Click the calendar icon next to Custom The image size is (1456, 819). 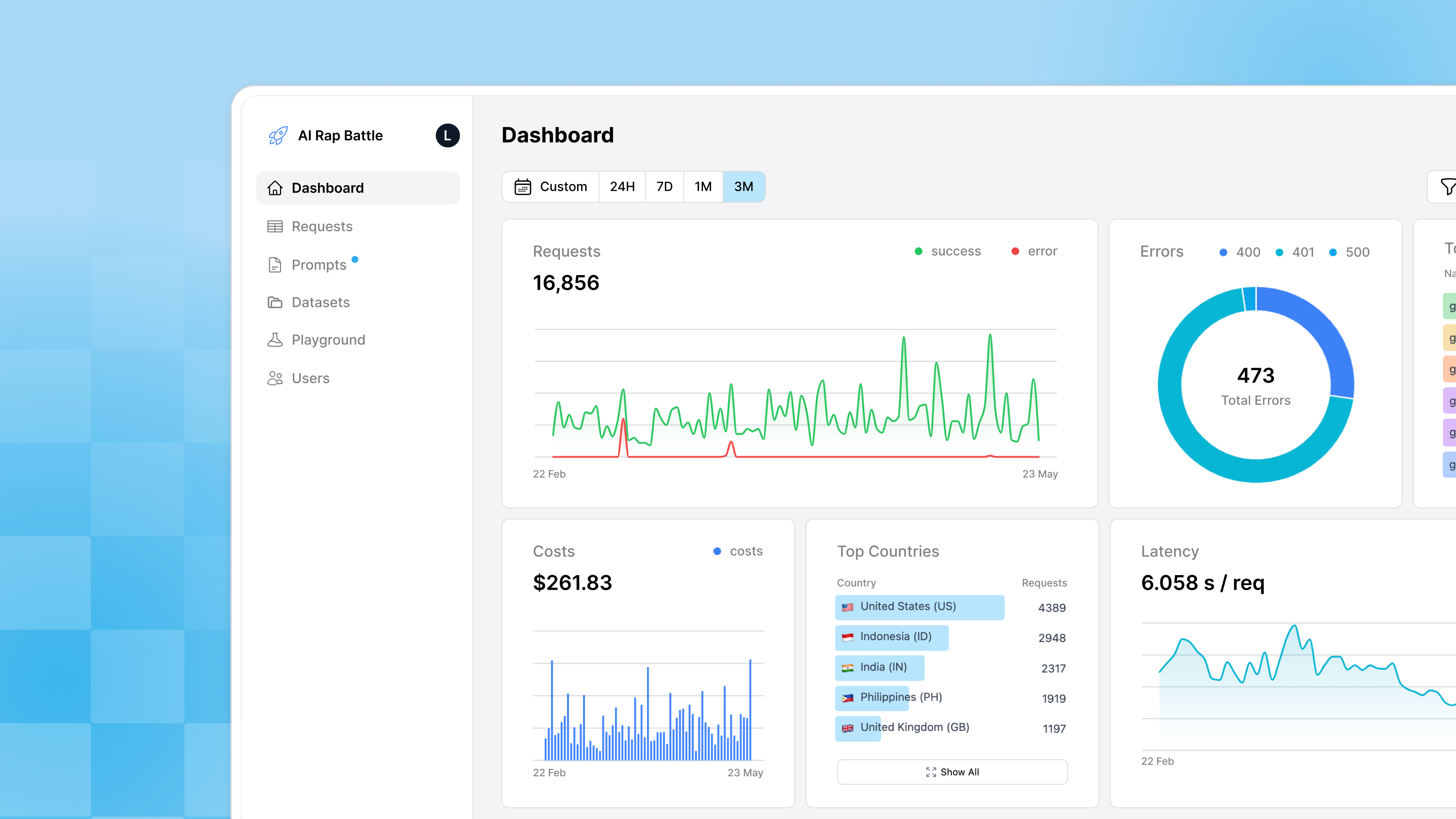pyautogui.click(x=523, y=186)
